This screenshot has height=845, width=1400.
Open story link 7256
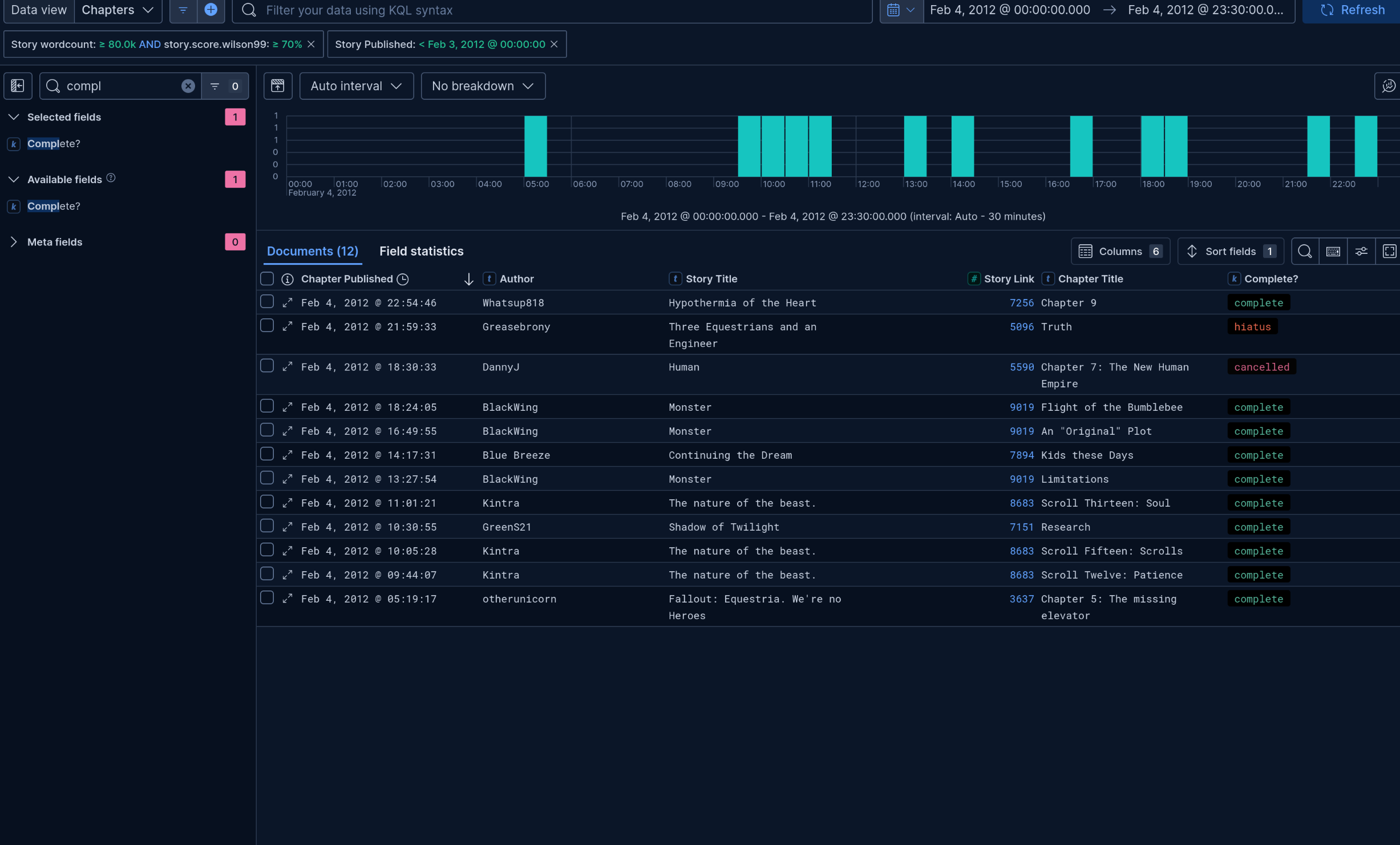1021,303
